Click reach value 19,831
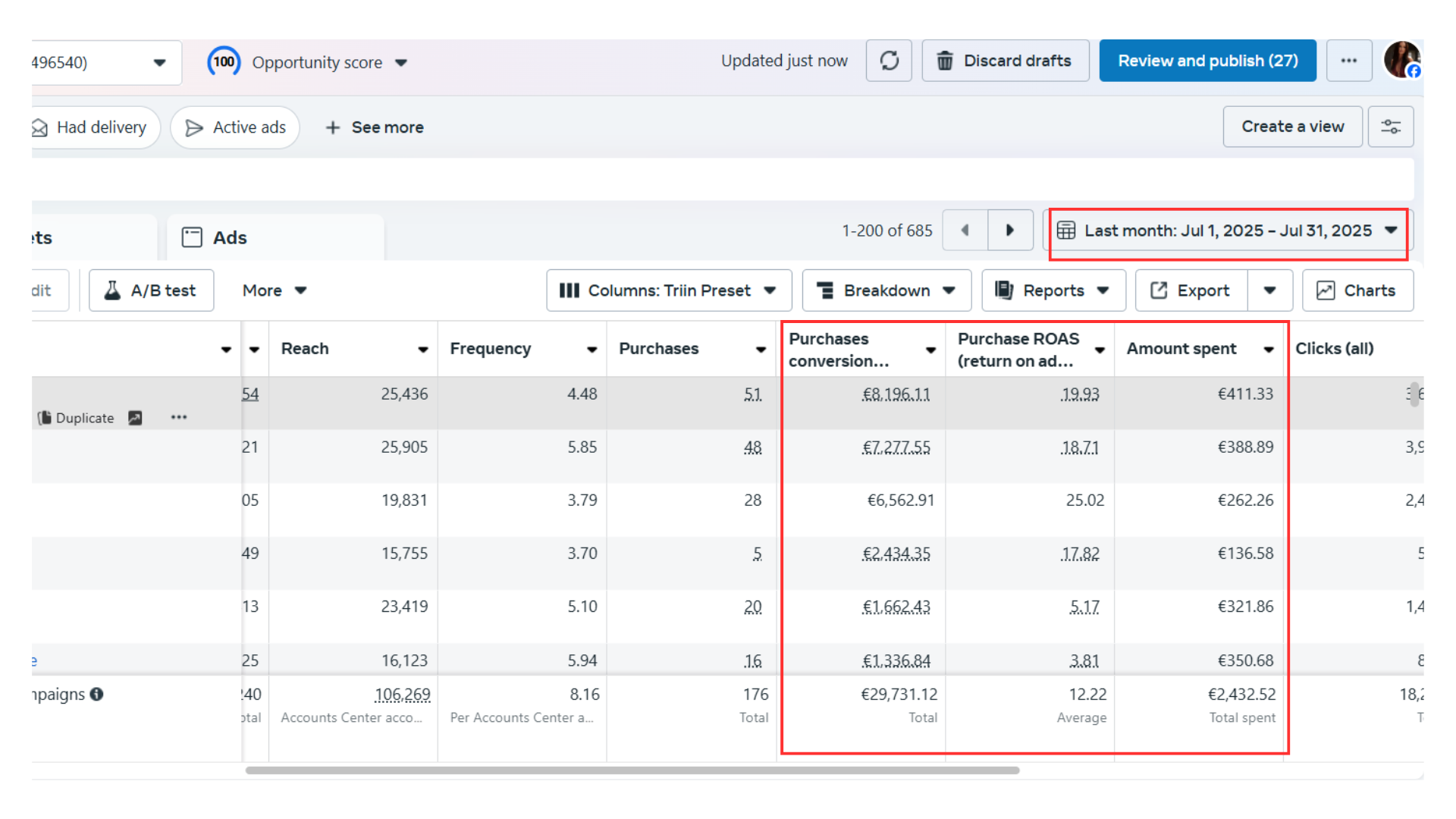Image resolution: width=1456 pixels, height=819 pixels. coord(404,500)
